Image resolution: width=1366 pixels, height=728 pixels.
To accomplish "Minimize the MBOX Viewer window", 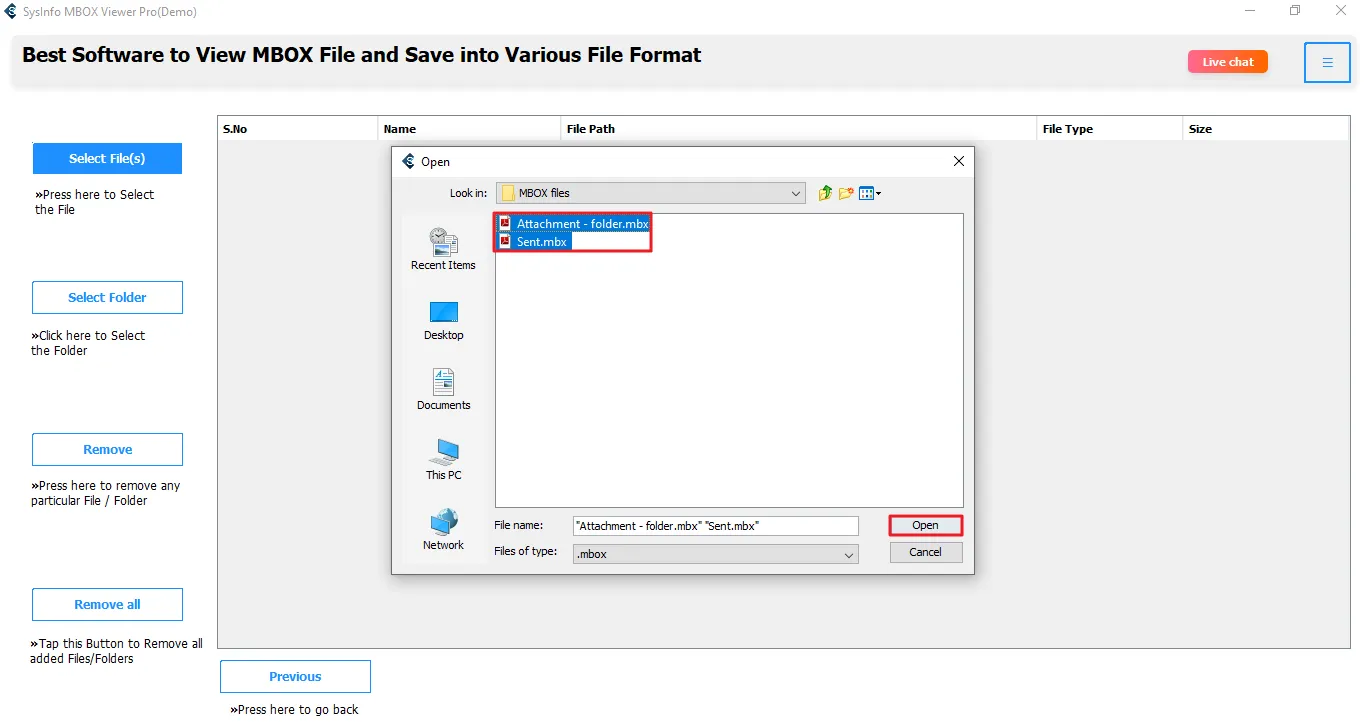I will [1250, 11].
